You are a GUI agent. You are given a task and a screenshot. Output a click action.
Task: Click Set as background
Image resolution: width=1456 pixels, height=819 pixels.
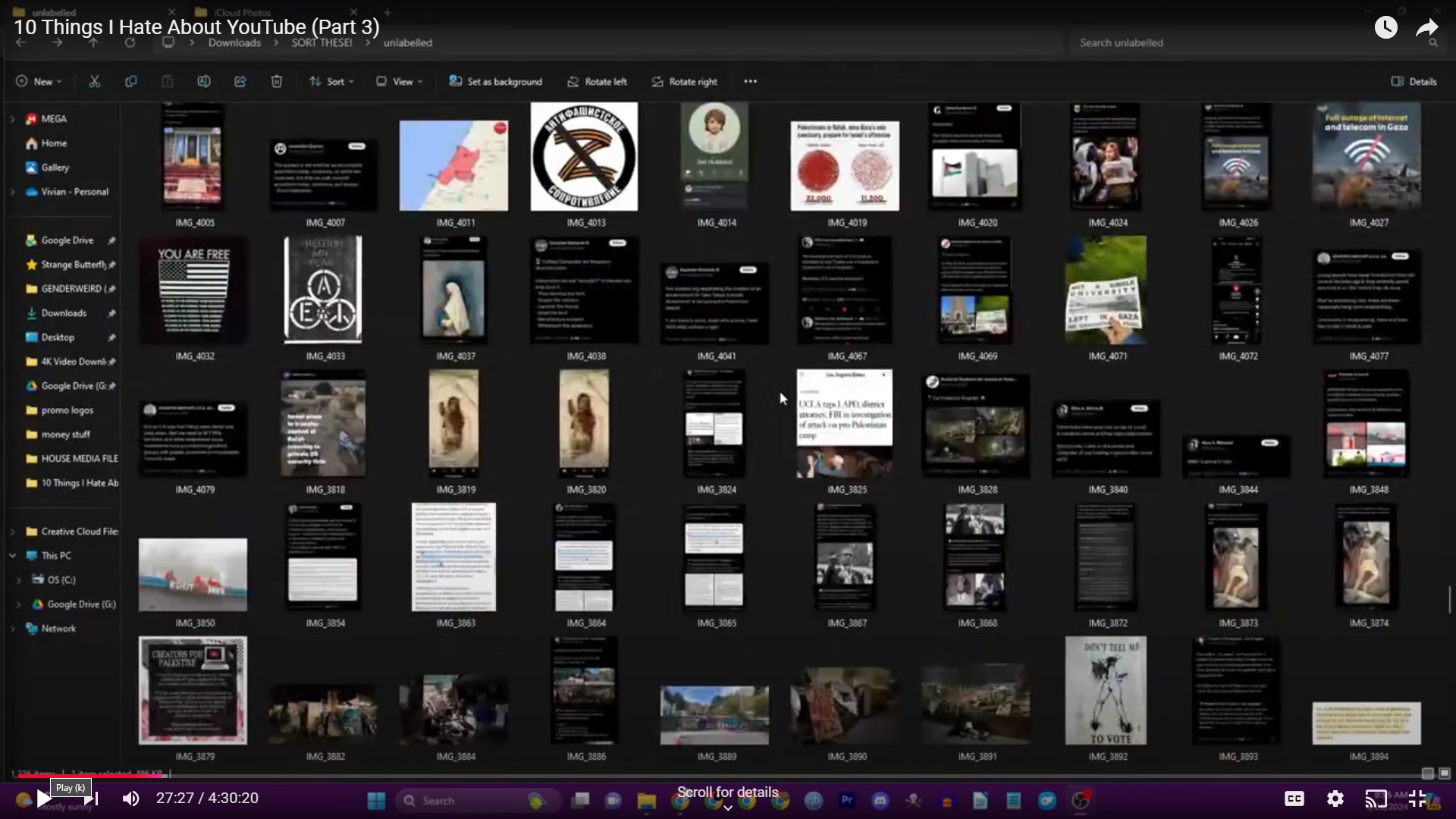click(x=495, y=81)
